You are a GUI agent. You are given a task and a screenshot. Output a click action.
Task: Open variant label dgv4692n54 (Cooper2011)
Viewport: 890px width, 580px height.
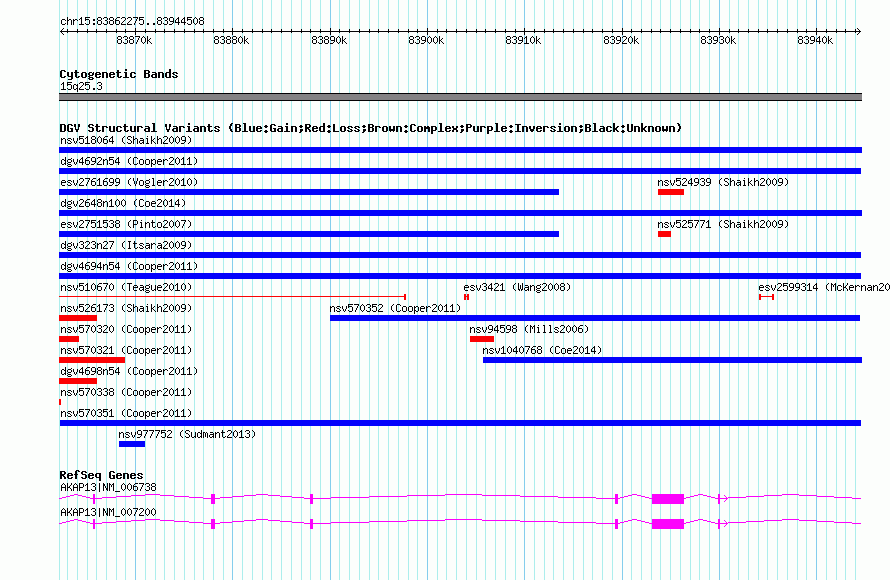(x=129, y=161)
